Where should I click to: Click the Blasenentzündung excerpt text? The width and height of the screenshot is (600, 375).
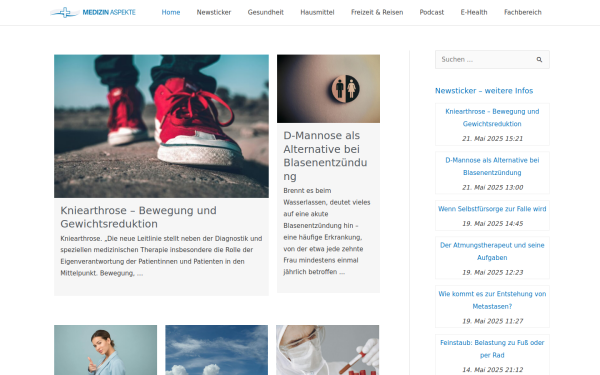click(327, 231)
